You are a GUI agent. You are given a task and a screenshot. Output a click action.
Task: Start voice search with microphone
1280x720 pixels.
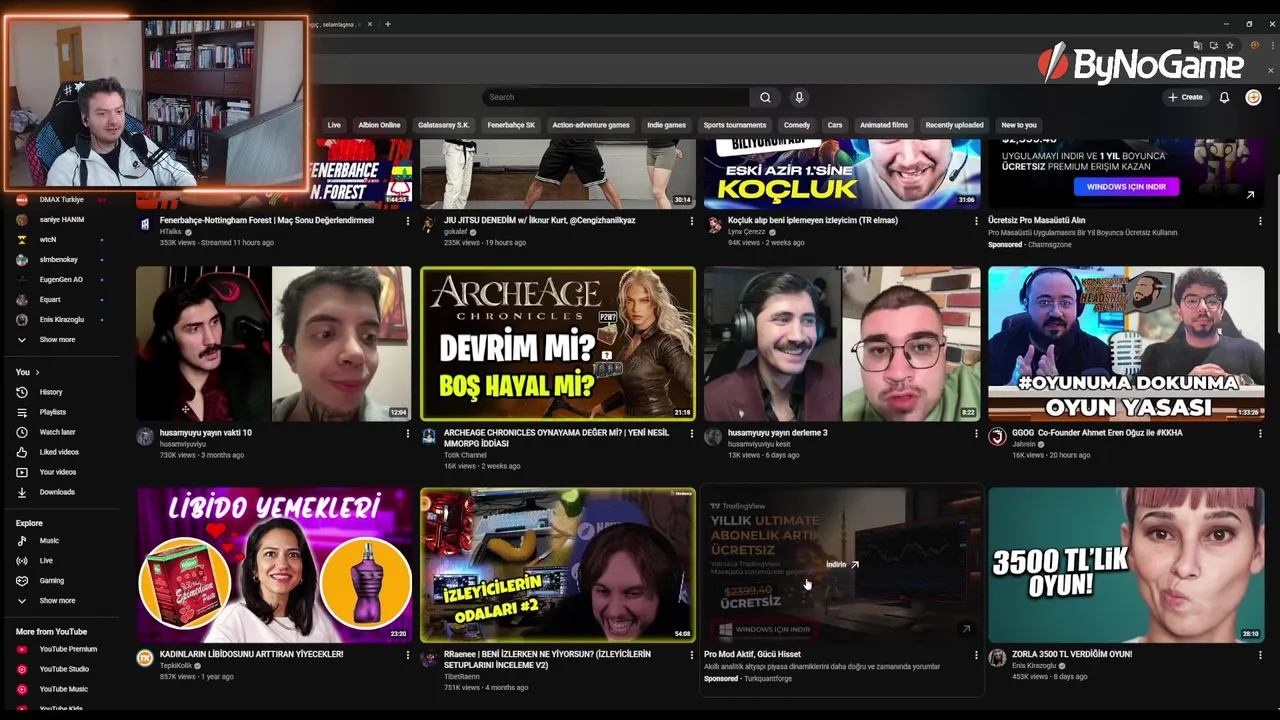(x=799, y=97)
